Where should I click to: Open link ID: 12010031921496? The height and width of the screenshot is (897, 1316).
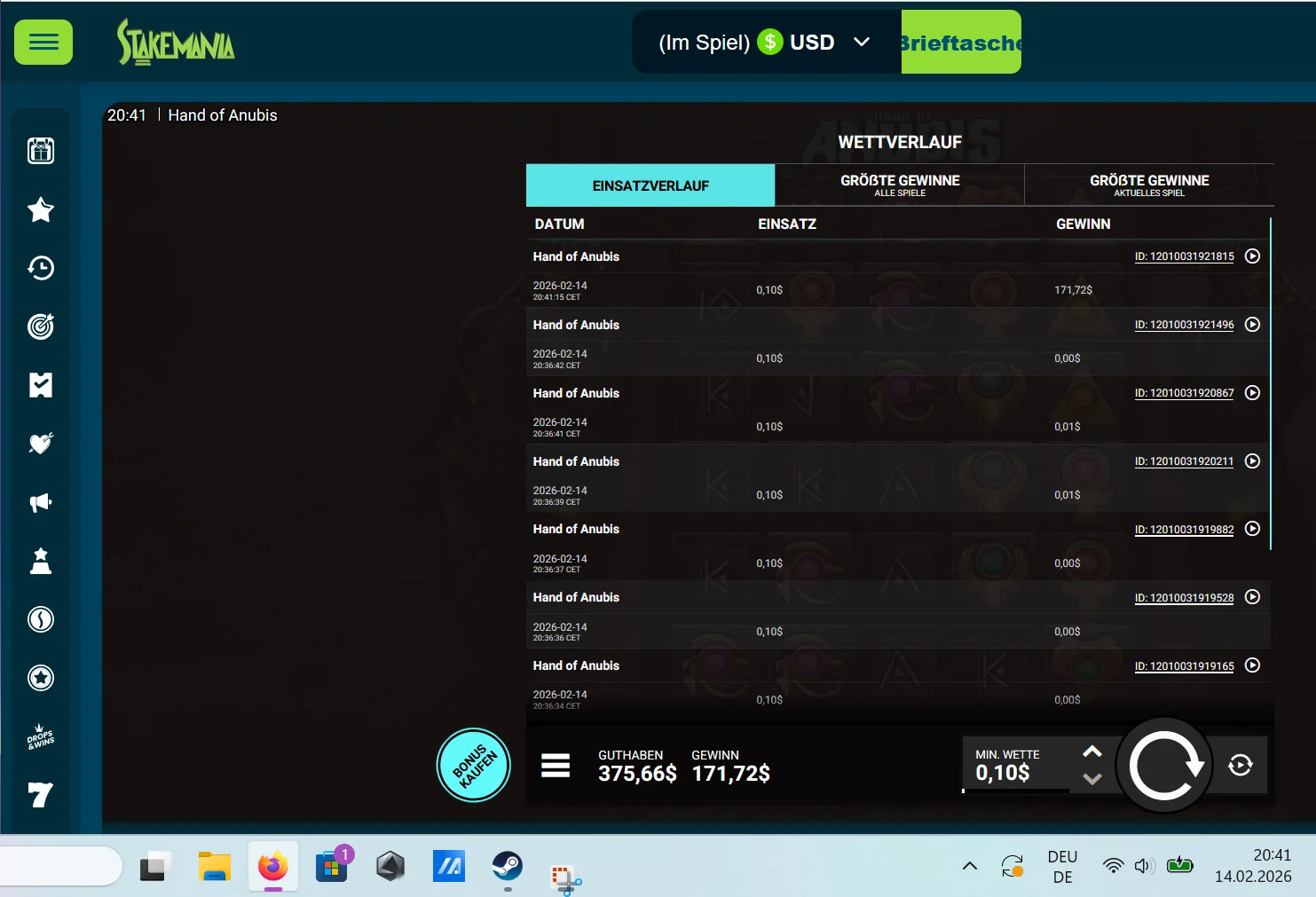pos(1184,325)
